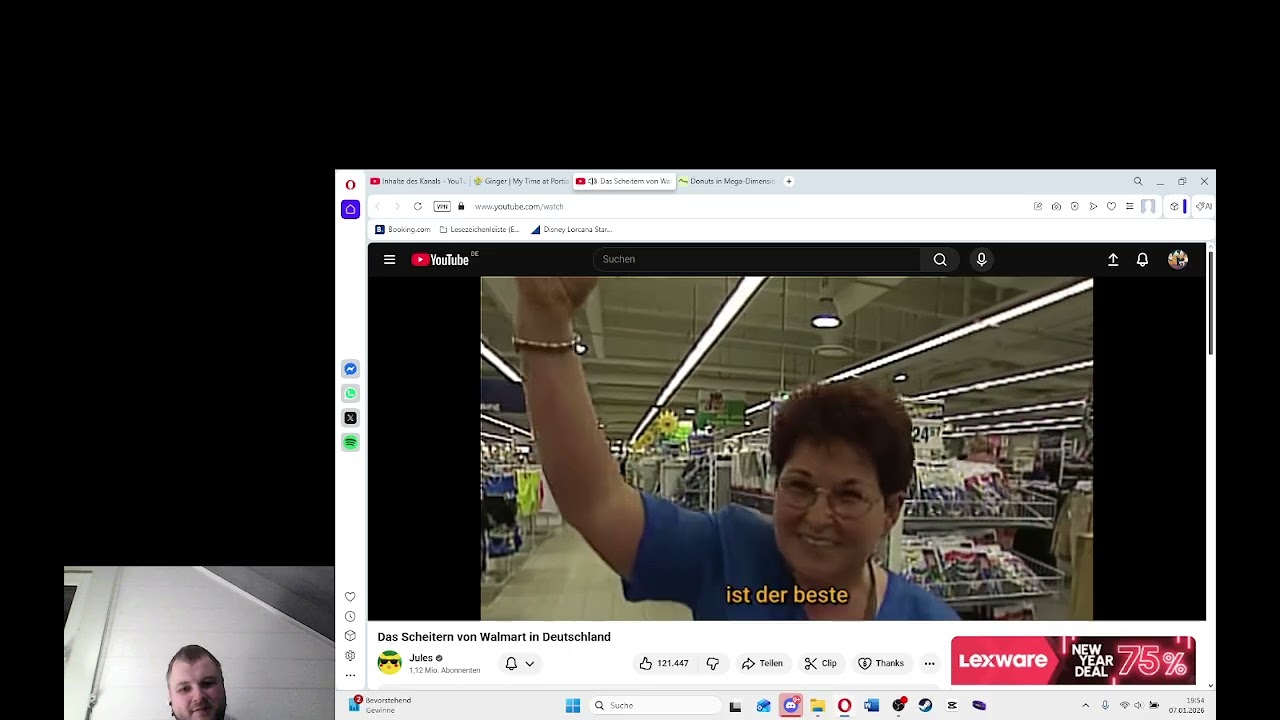The height and width of the screenshot is (720, 1280).
Task: Open the Opera menu logo
Action: pyautogui.click(x=350, y=185)
